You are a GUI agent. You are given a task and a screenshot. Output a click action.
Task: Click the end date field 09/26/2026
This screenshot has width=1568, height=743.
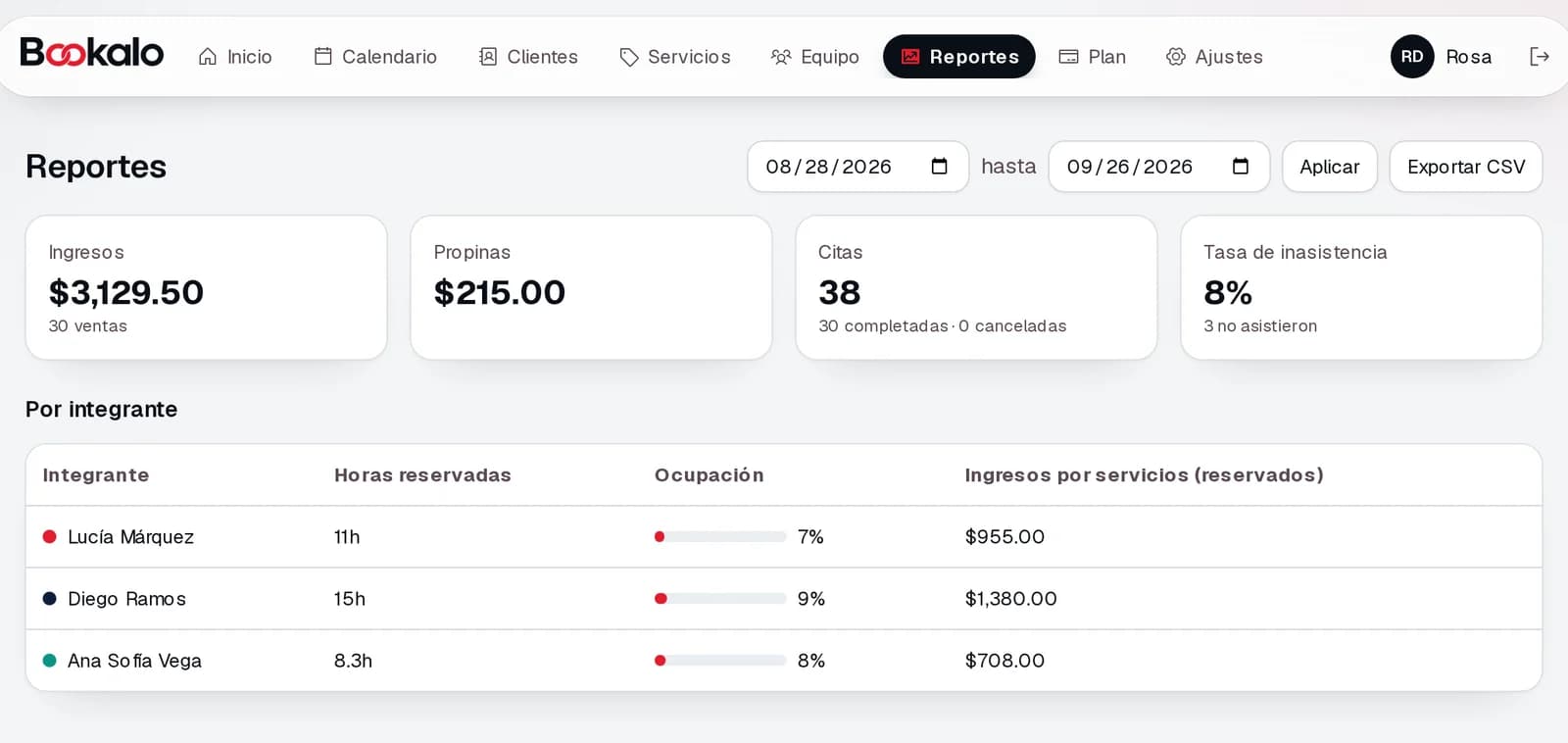pos(1159,167)
